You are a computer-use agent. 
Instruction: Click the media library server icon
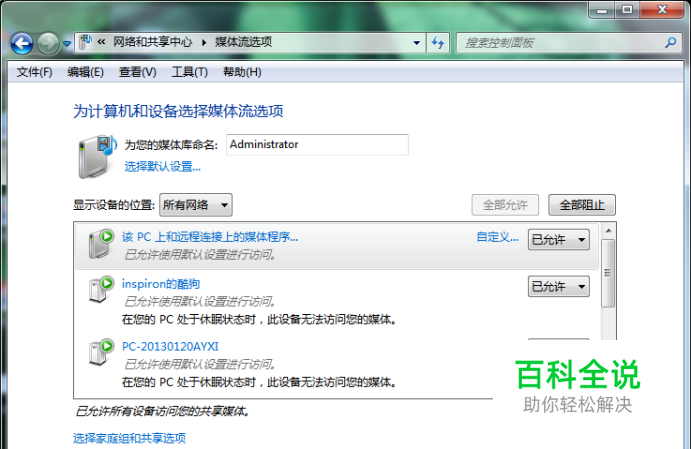[x=97, y=156]
